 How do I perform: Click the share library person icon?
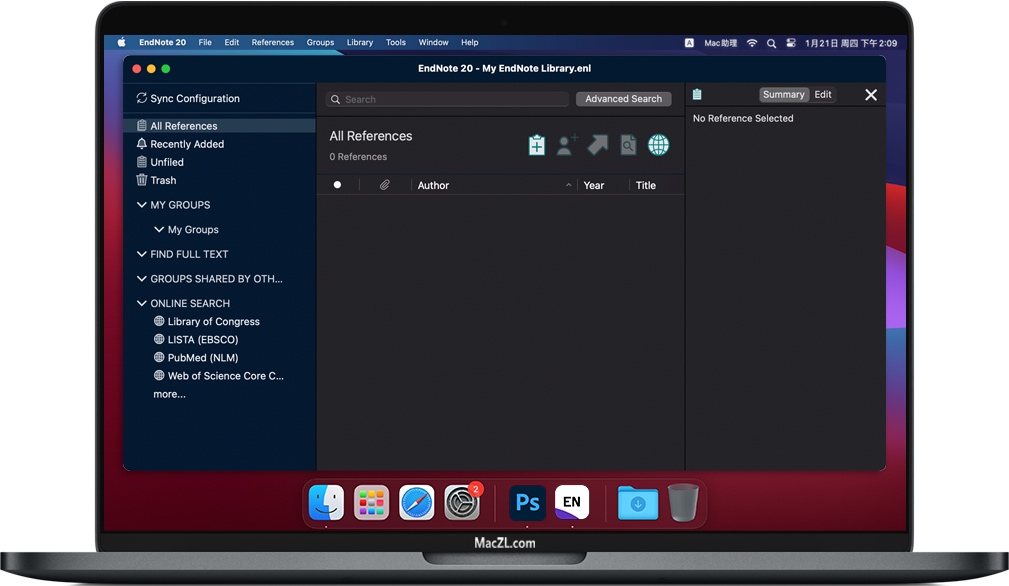click(567, 145)
